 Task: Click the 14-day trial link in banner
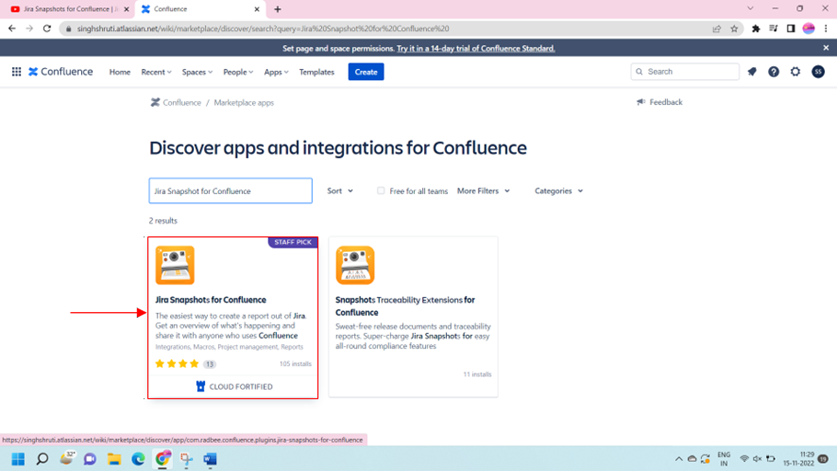pyautogui.click(x=475, y=48)
